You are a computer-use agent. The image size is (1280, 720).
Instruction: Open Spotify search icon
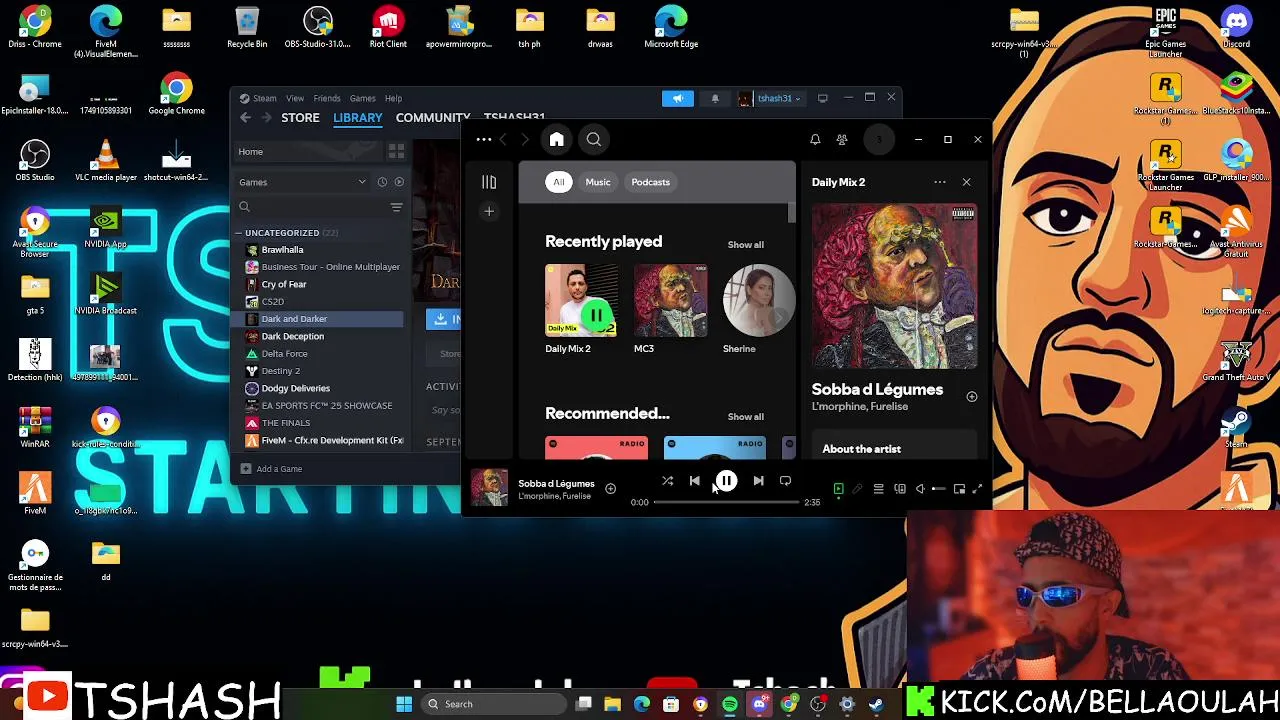pos(594,140)
